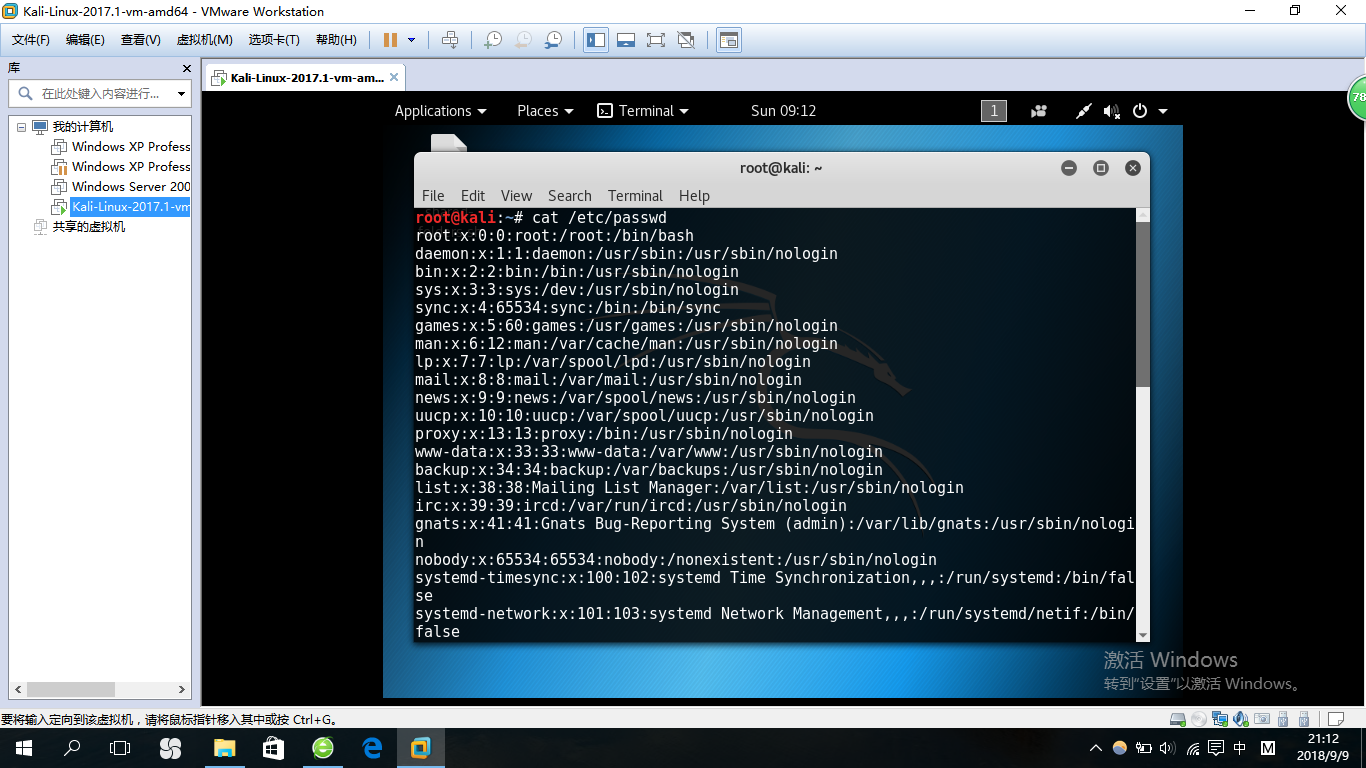Click the sound card status icon

[1241, 719]
